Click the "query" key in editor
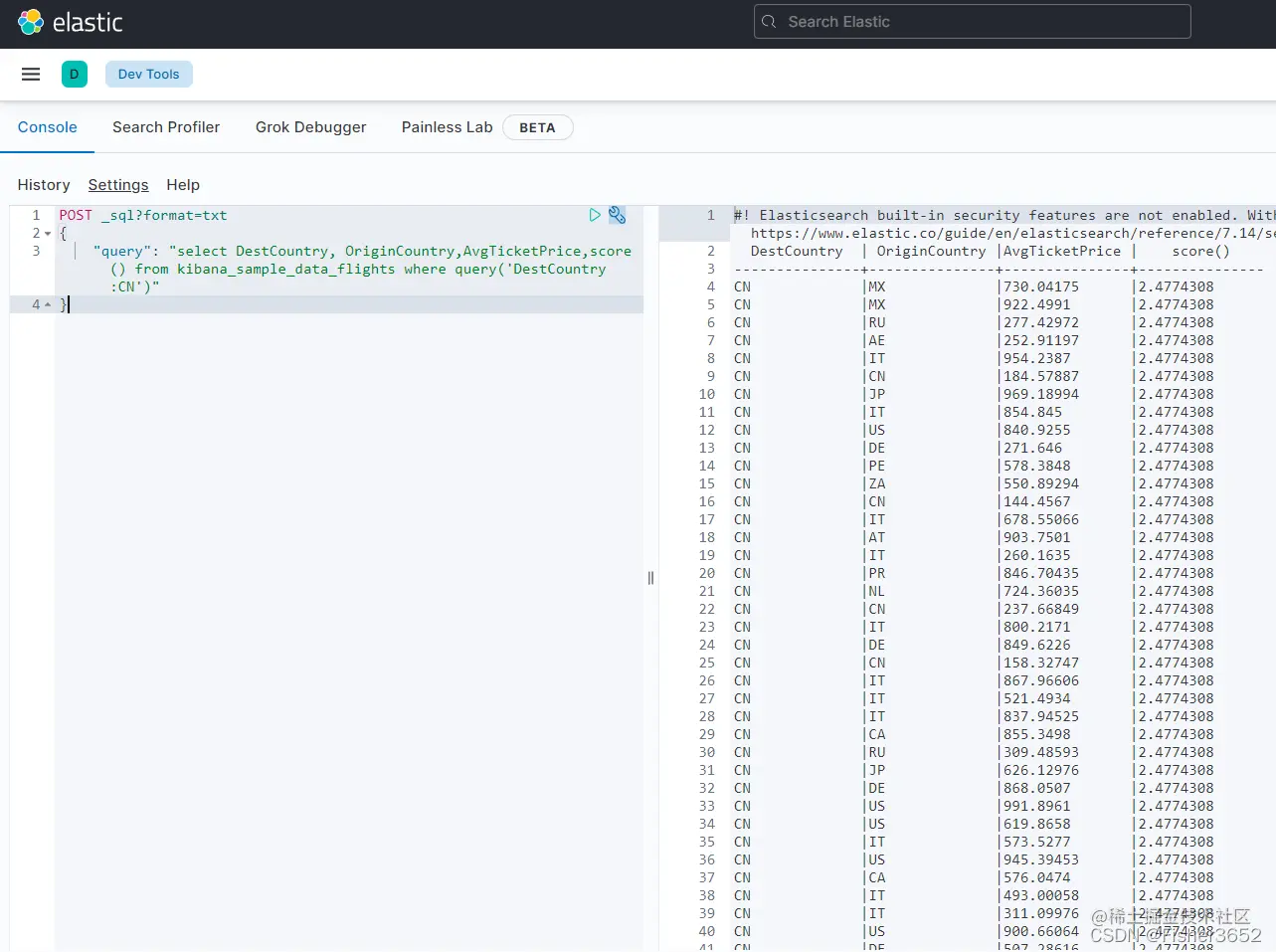 tap(122, 251)
